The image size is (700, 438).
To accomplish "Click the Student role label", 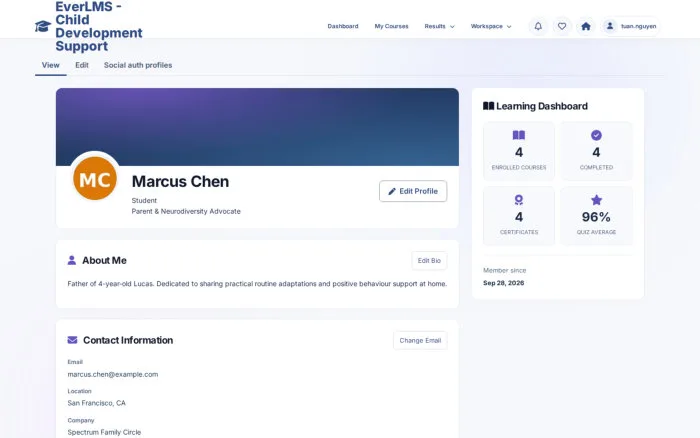I will pos(144,200).
